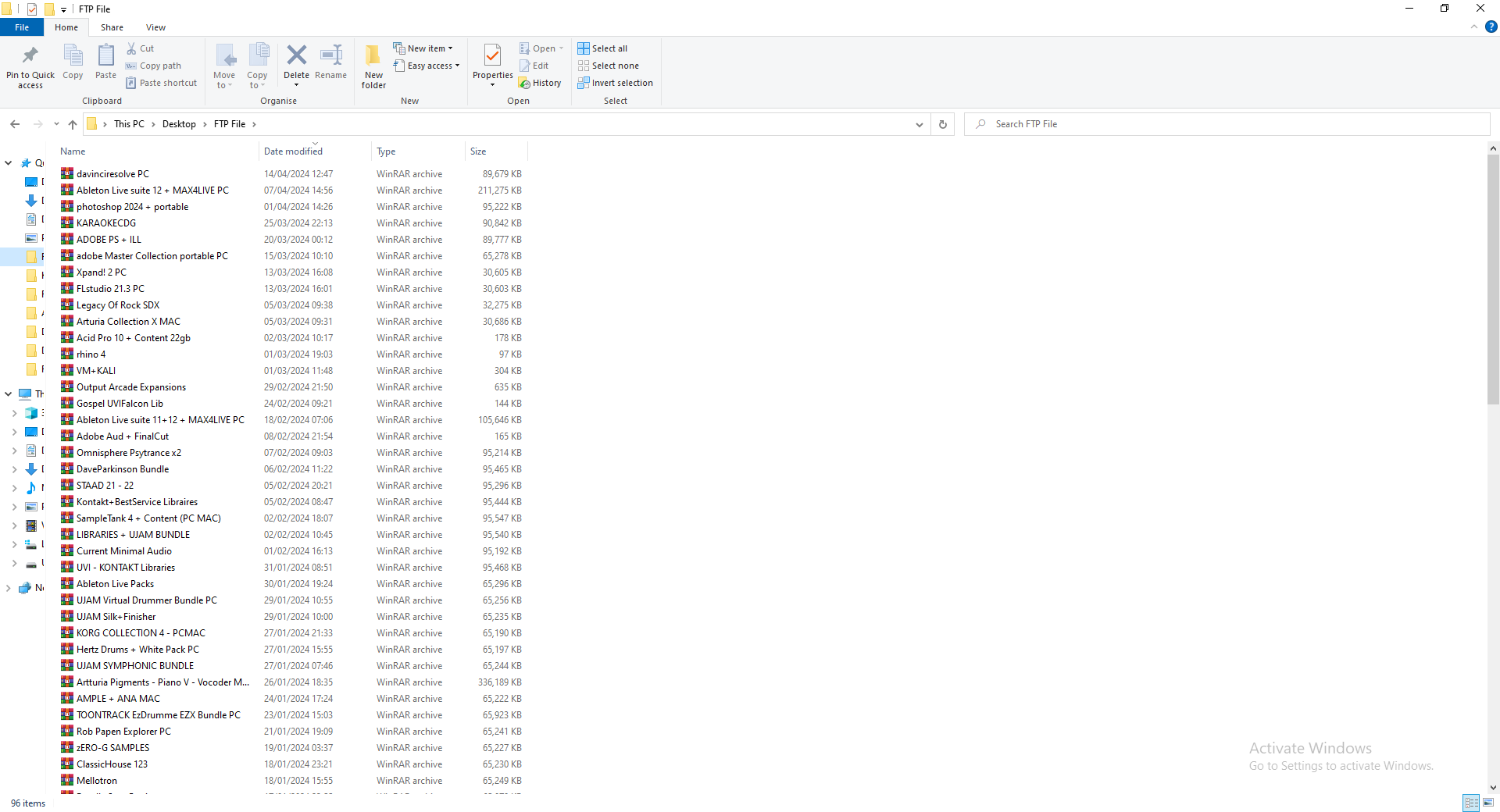Sort by the Size column header

[x=496, y=151]
